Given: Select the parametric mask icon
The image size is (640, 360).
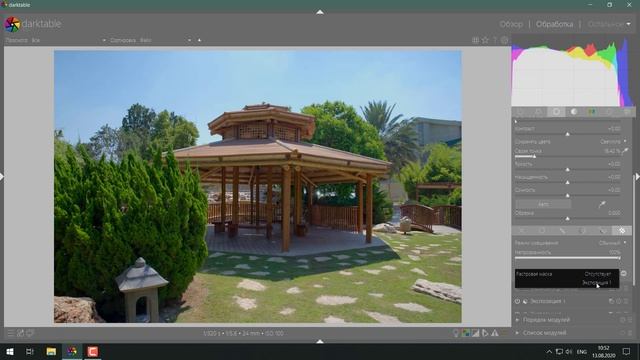Looking at the screenshot, I should point(582,231).
